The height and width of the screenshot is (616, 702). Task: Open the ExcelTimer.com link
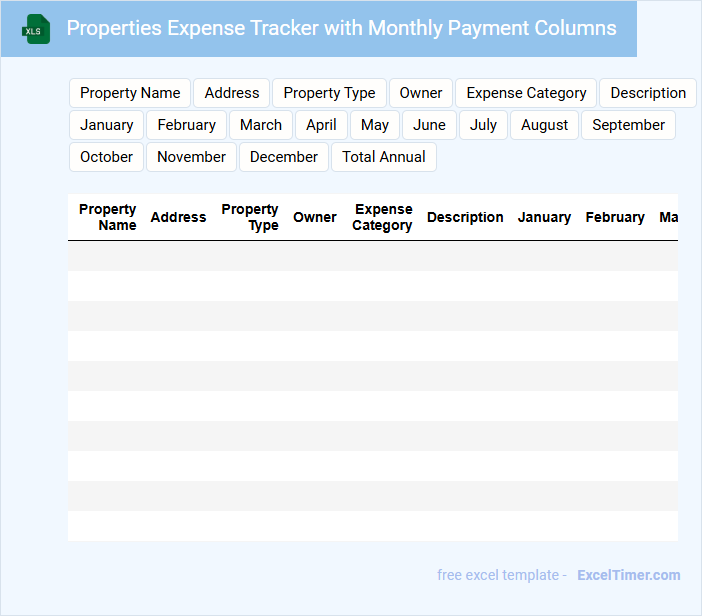coord(629,575)
